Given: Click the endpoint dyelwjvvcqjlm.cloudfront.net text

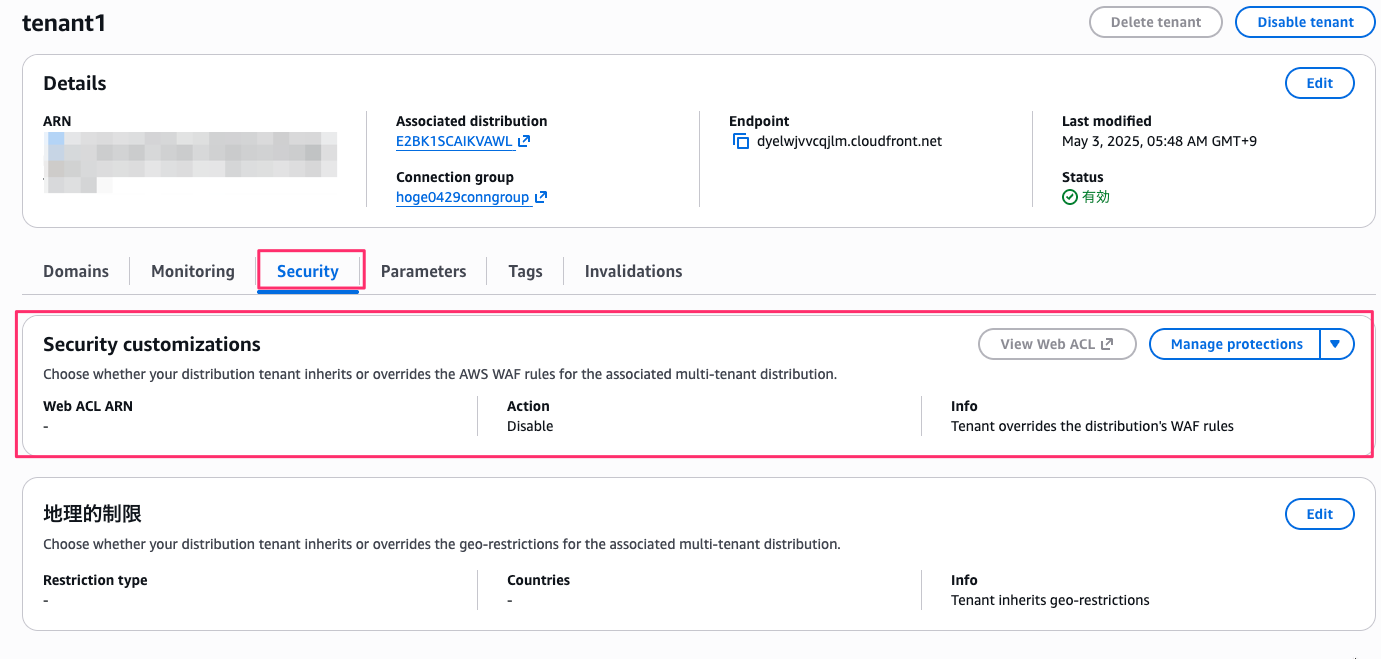Looking at the screenshot, I should (849, 142).
